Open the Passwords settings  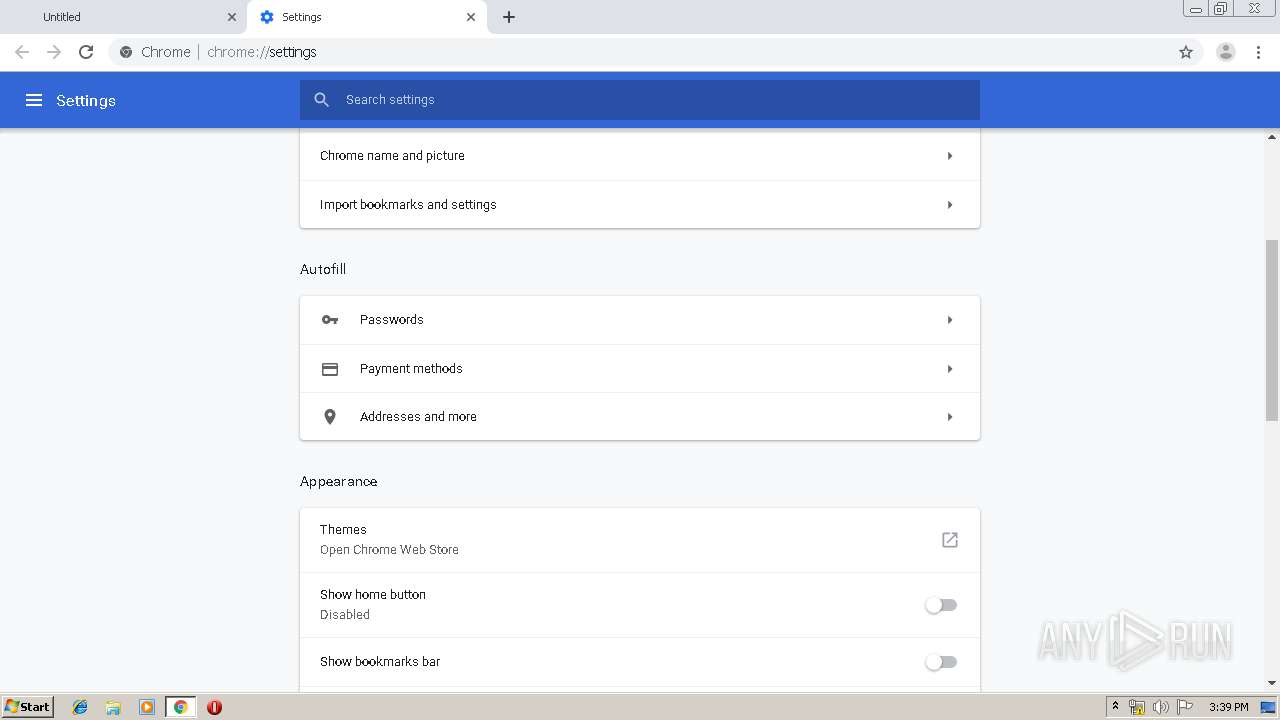[x=640, y=320]
